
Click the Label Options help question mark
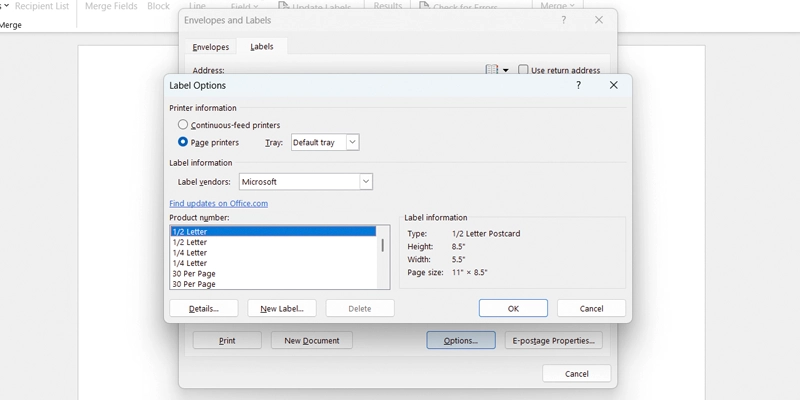[579, 86]
